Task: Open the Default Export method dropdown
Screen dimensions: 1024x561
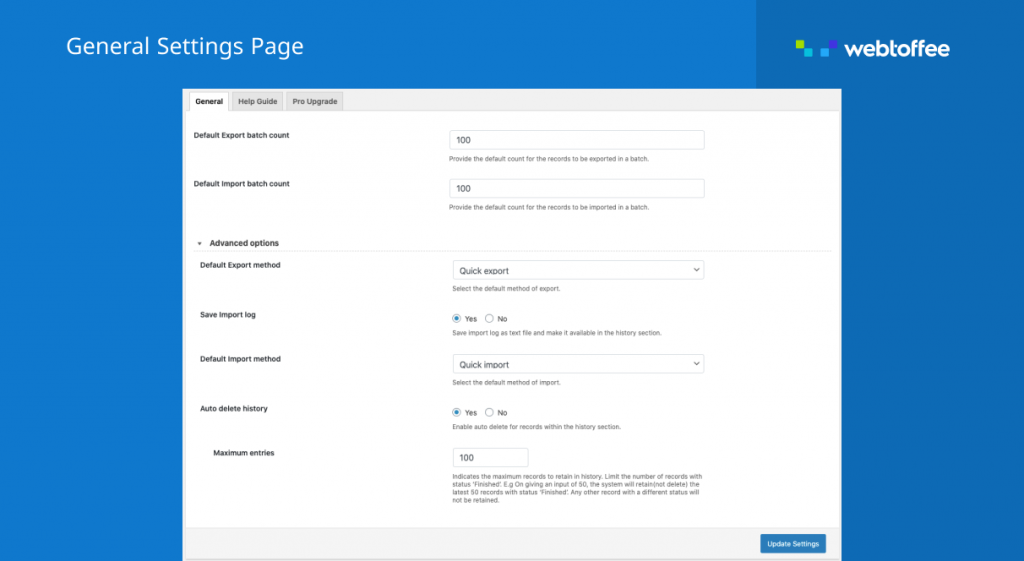Action: [577, 270]
